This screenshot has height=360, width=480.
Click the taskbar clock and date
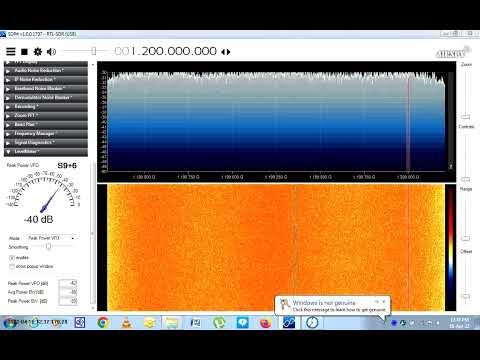[x=459, y=323]
